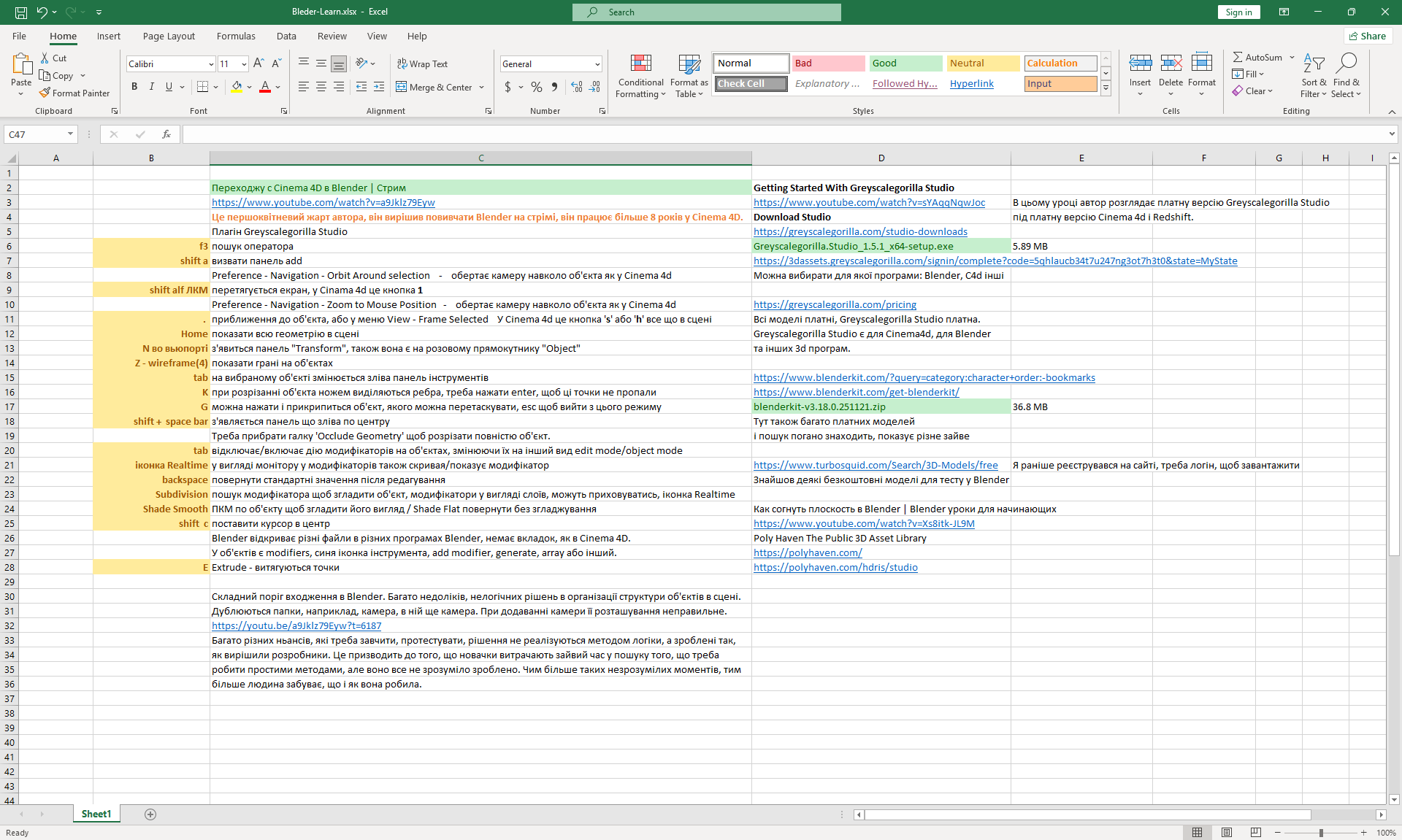This screenshot has height=840, width=1402.
Task: Click the Share button
Action: pos(1367,36)
